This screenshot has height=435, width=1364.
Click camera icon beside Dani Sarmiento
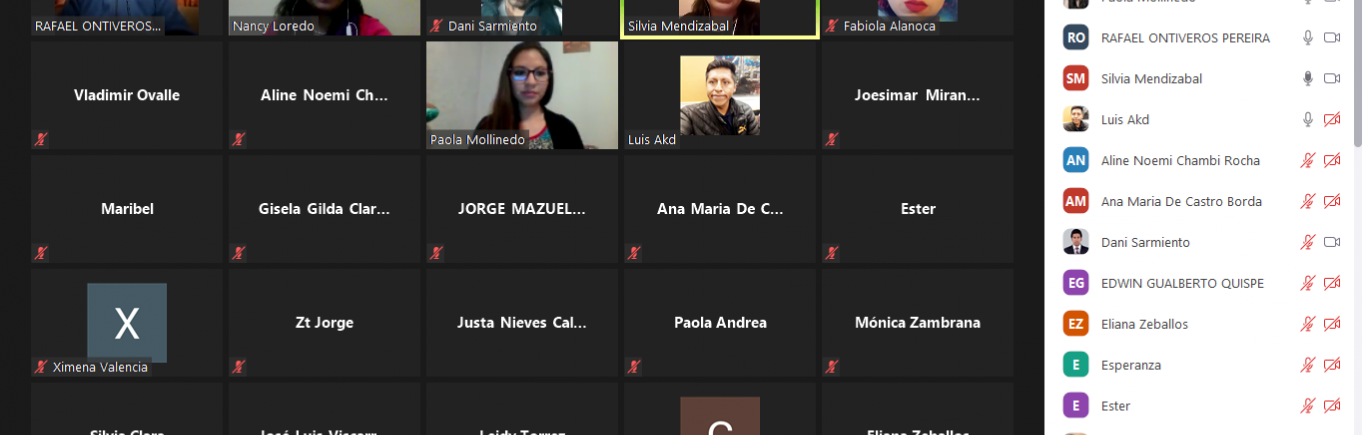tap(1332, 243)
